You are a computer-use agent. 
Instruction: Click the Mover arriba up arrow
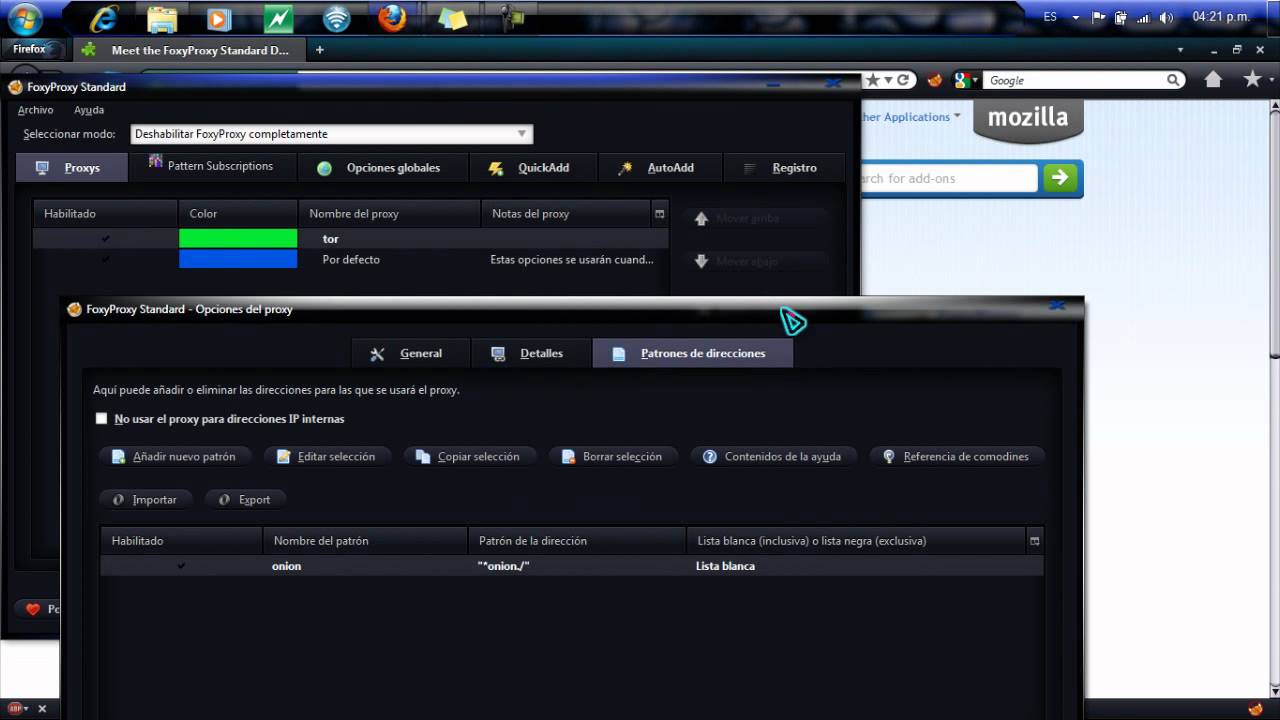click(x=701, y=218)
